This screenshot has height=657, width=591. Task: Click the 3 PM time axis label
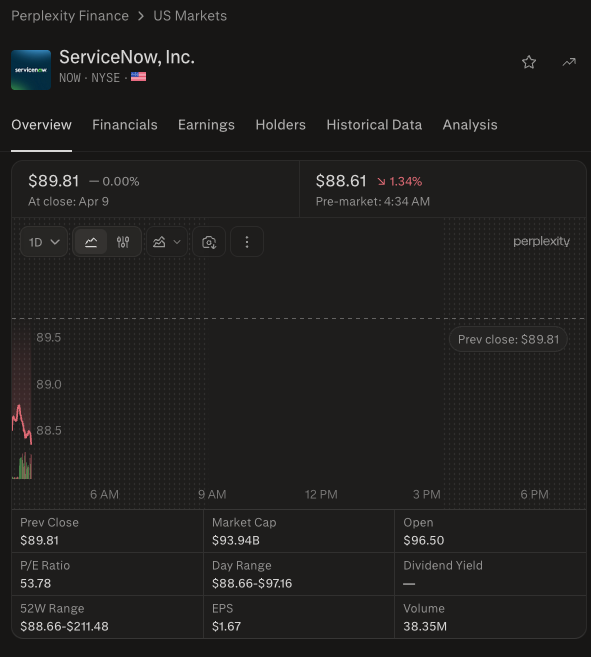[427, 494]
